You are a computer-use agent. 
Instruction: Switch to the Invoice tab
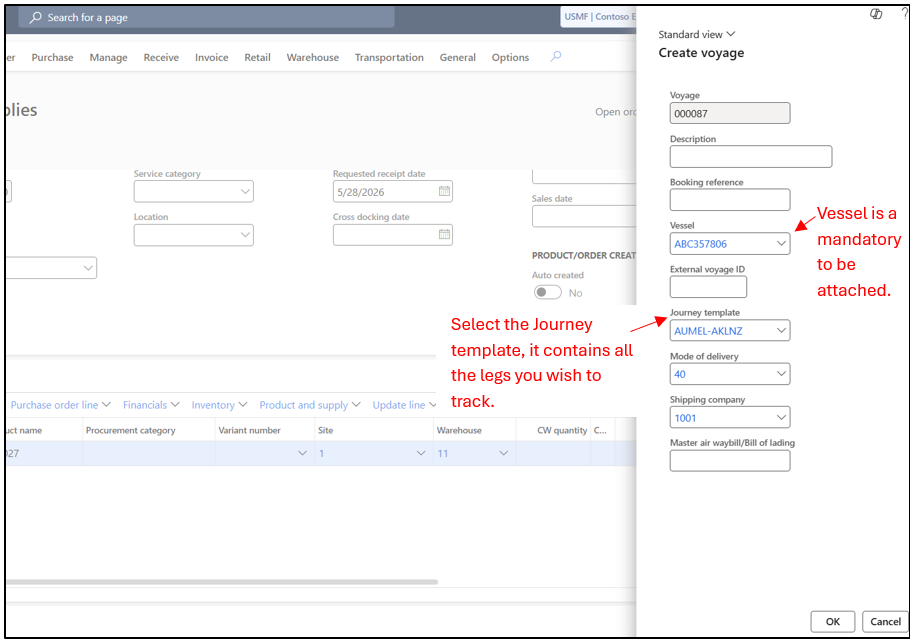point(211,57)
